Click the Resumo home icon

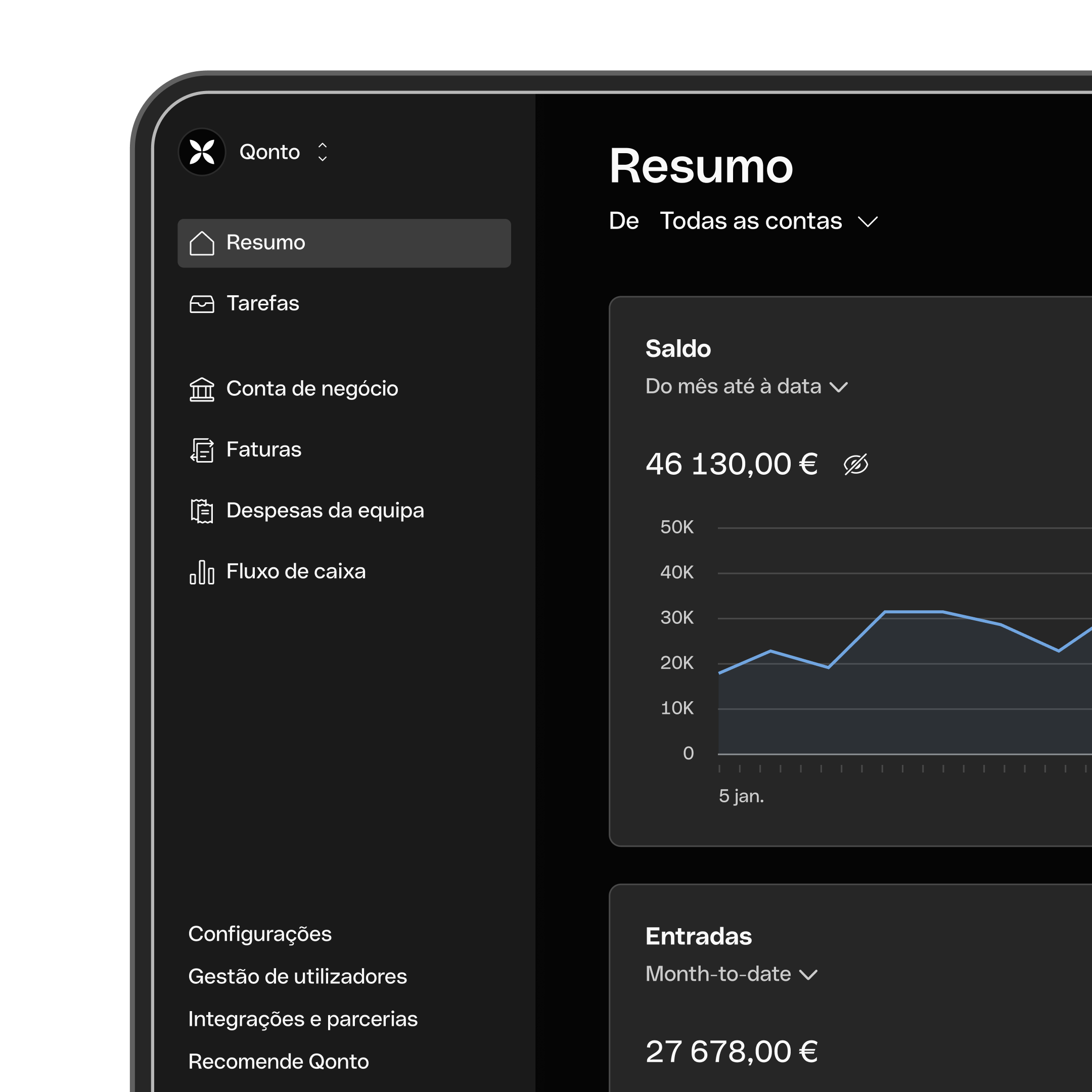(x=202, y=243)
